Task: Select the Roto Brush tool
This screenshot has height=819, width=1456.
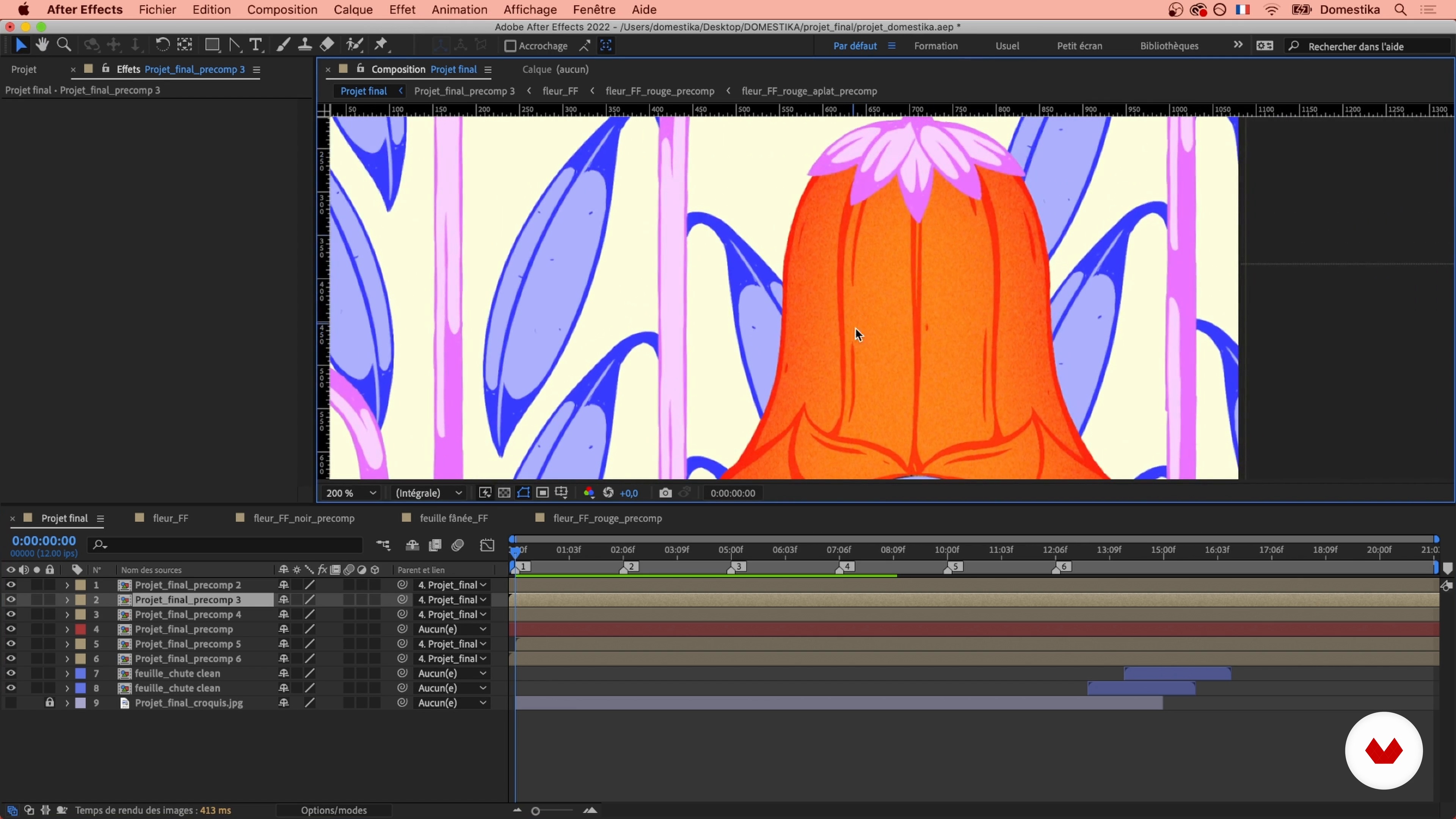Action: point(355,45)
